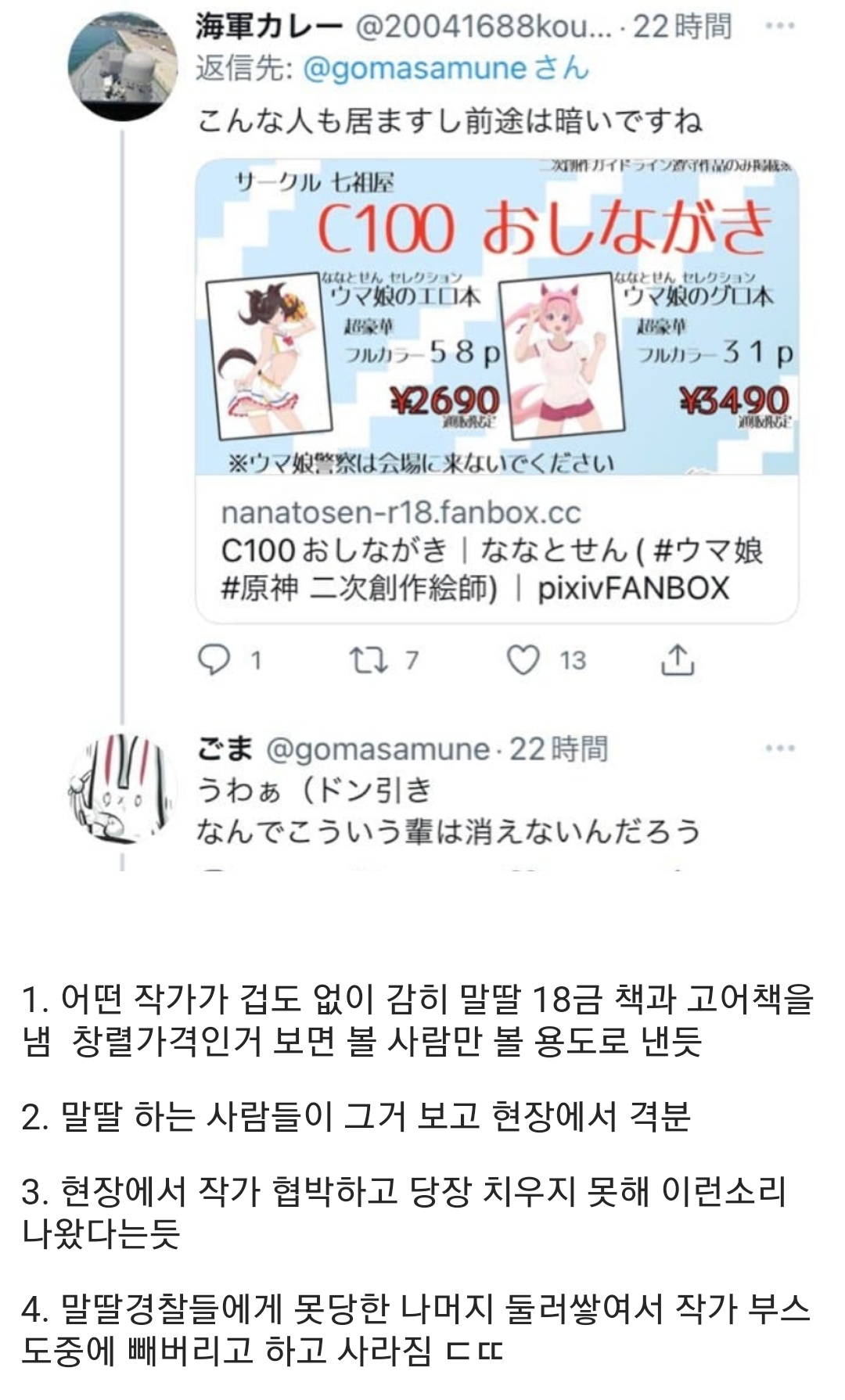
Task: Click the pixivFANBOX card title text
Action: tap(491, 569)
